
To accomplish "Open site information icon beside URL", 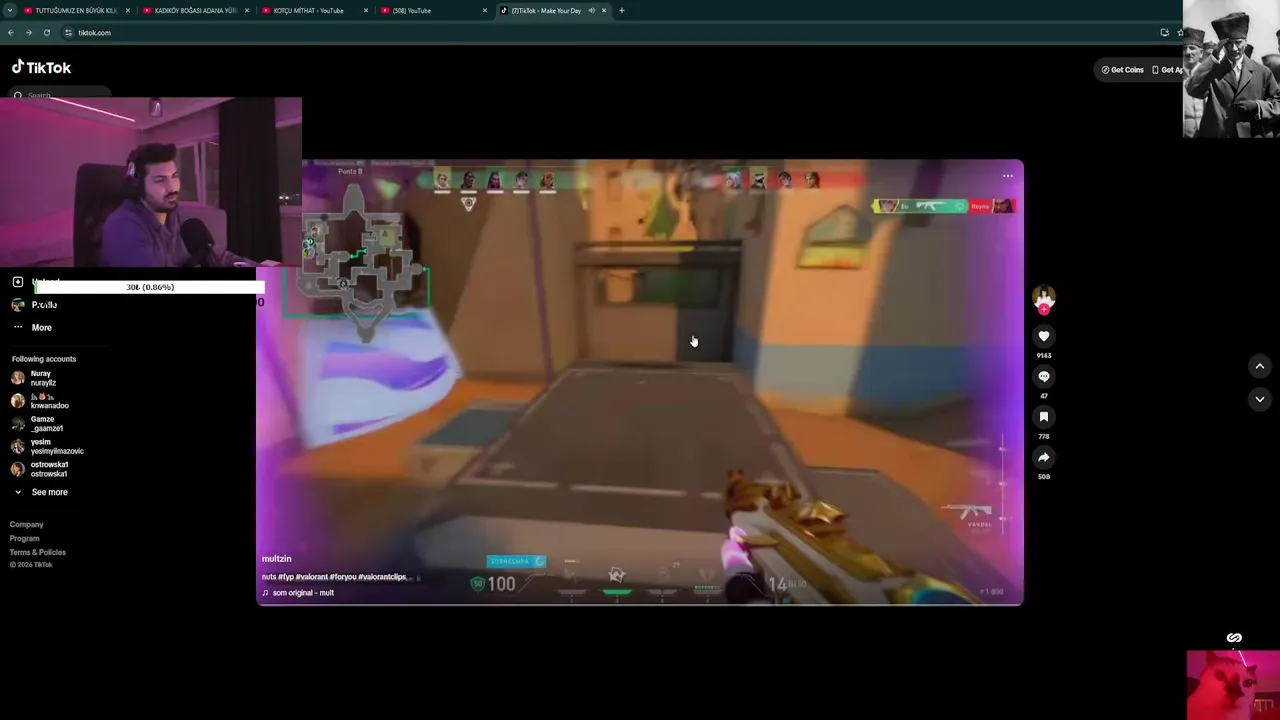I will (68, 33).
